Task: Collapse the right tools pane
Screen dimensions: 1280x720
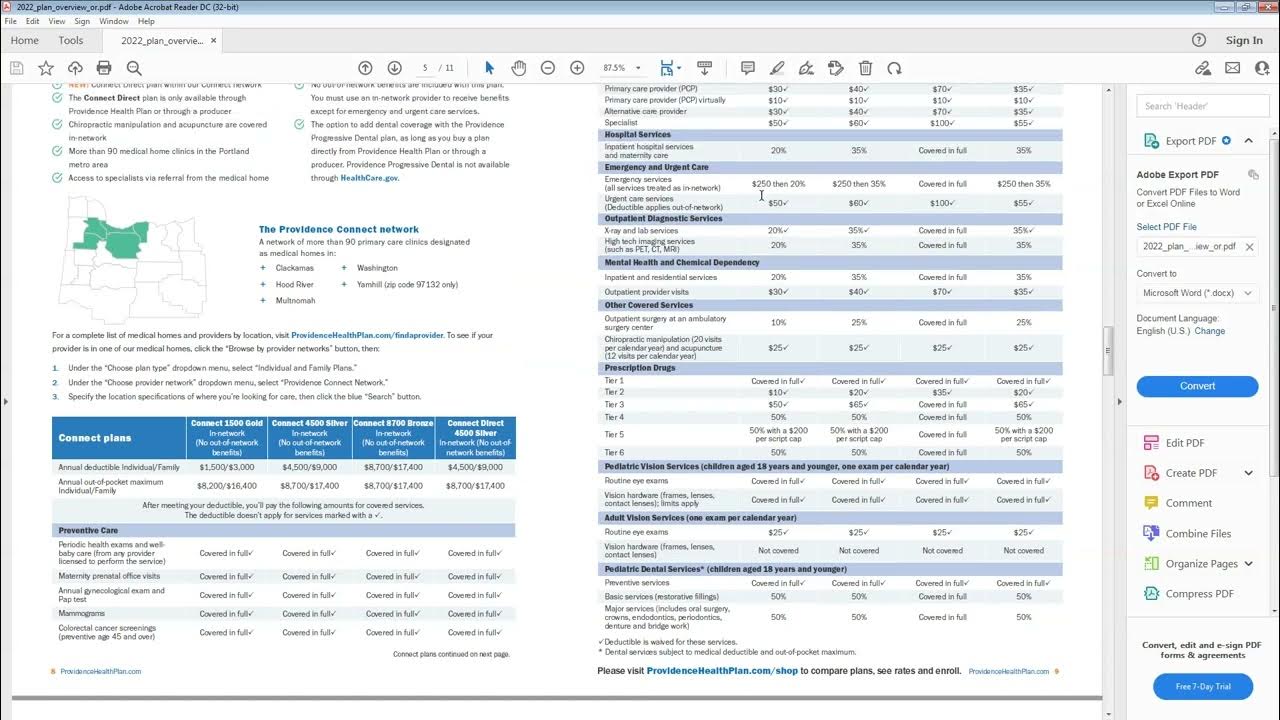Action: pos(1119,401)
